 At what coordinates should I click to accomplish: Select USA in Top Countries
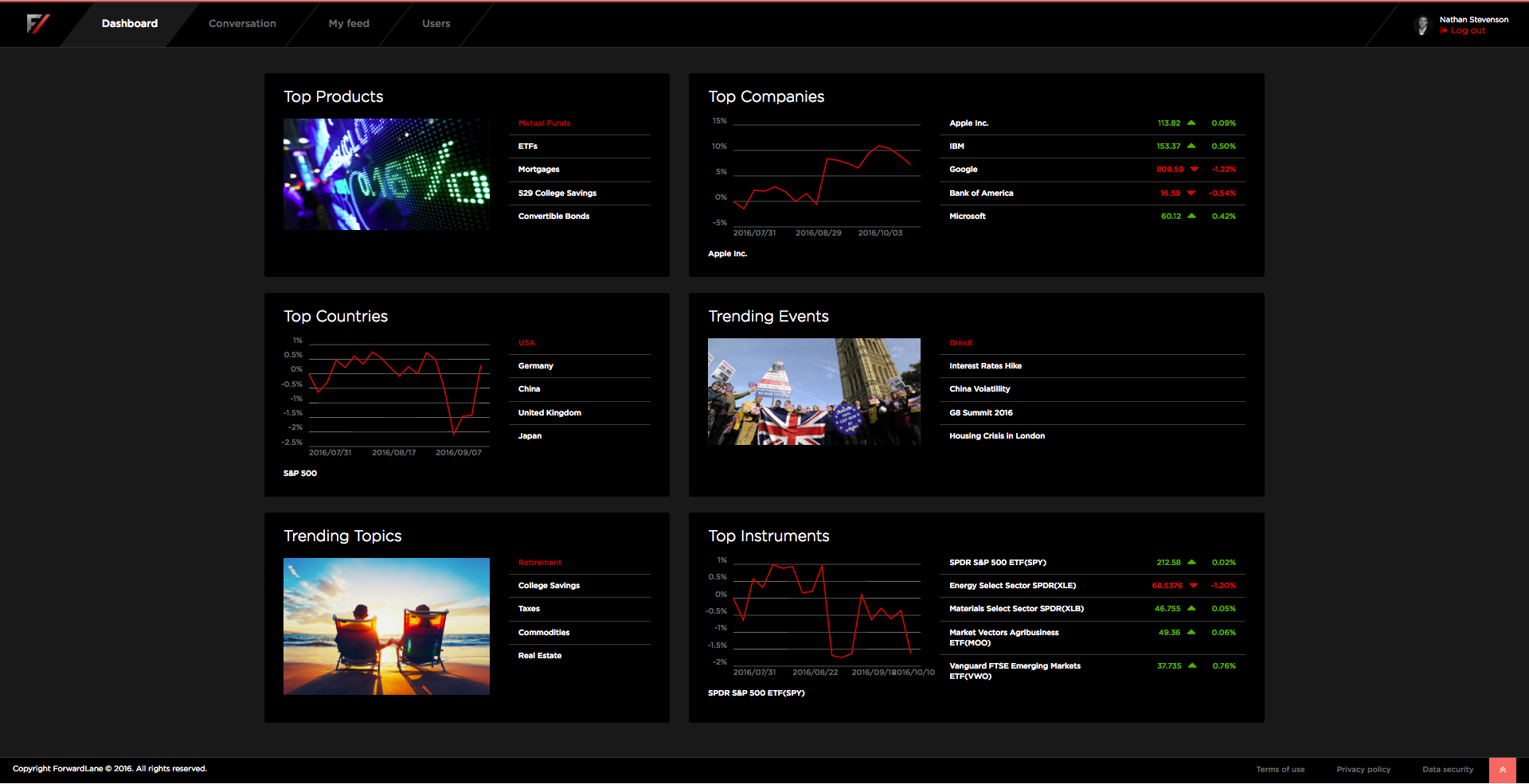pyautogui.click(x=580, y=343)
